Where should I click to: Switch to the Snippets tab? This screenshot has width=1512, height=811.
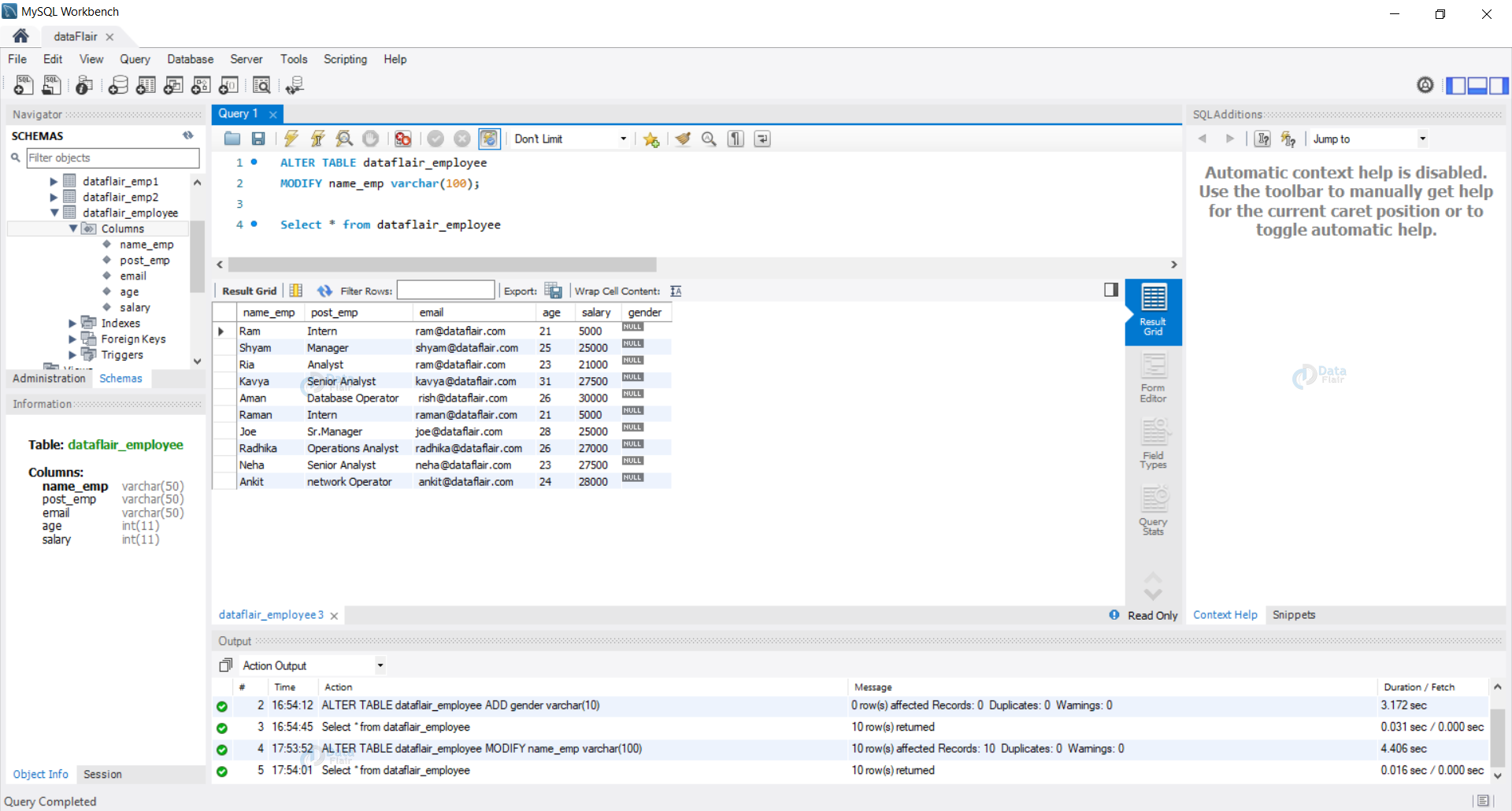(1294, 615)
